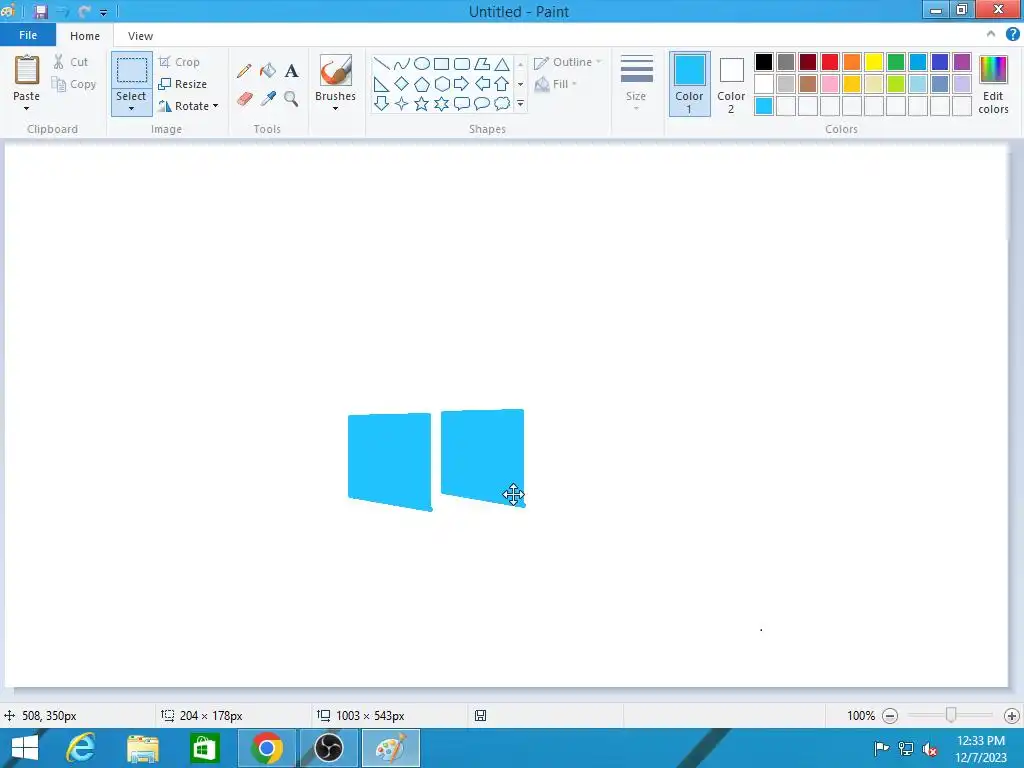Choose the Left arrow shape
1024x768 pixels.
[482, 84]
